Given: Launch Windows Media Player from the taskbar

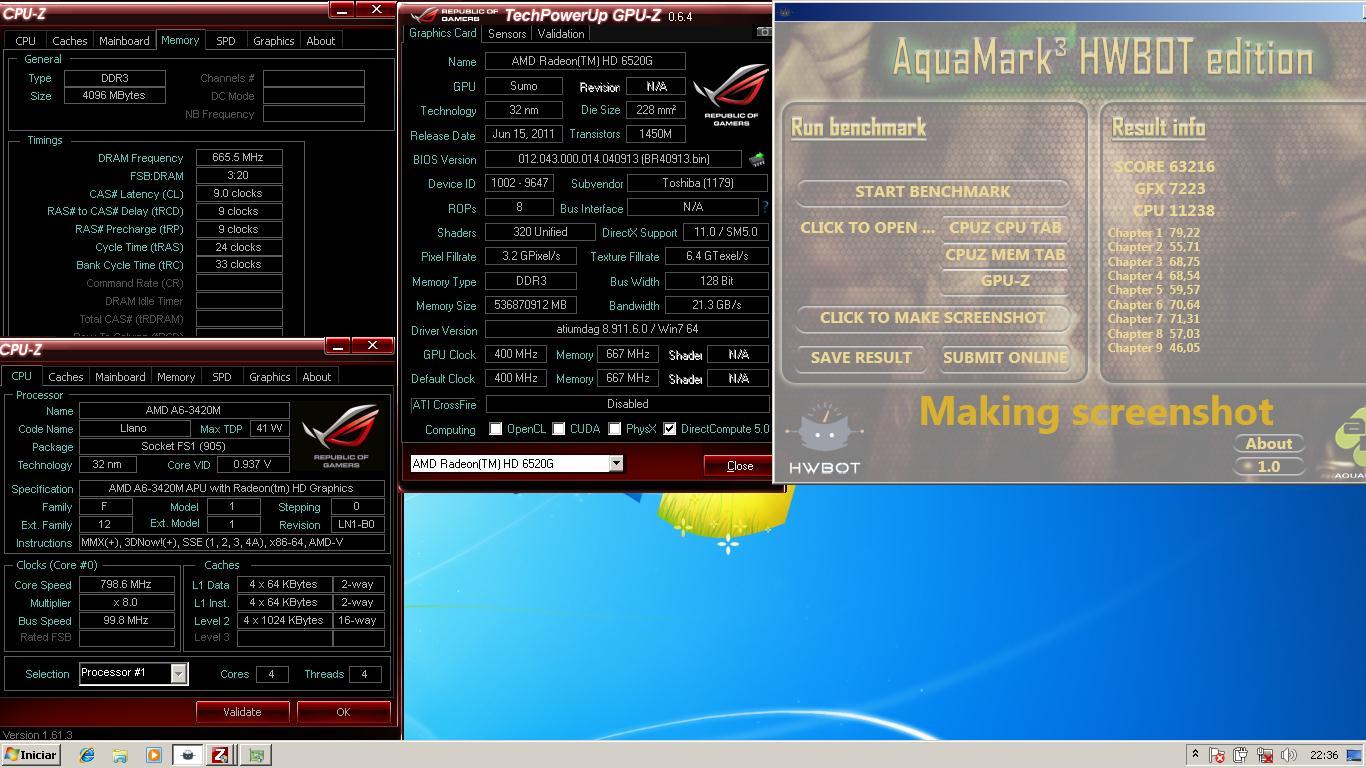Looking at the screenshot, I should pos(153,755).
